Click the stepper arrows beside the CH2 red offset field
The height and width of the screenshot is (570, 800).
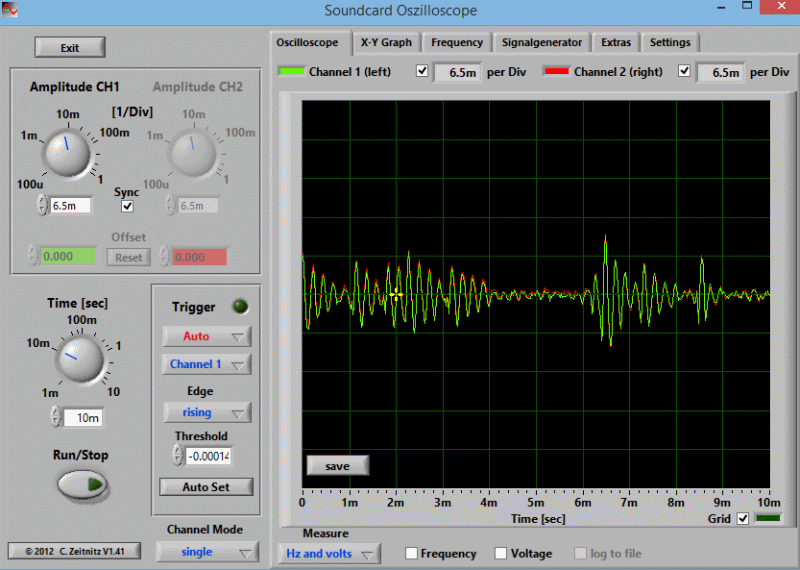[x=164, y=256]
